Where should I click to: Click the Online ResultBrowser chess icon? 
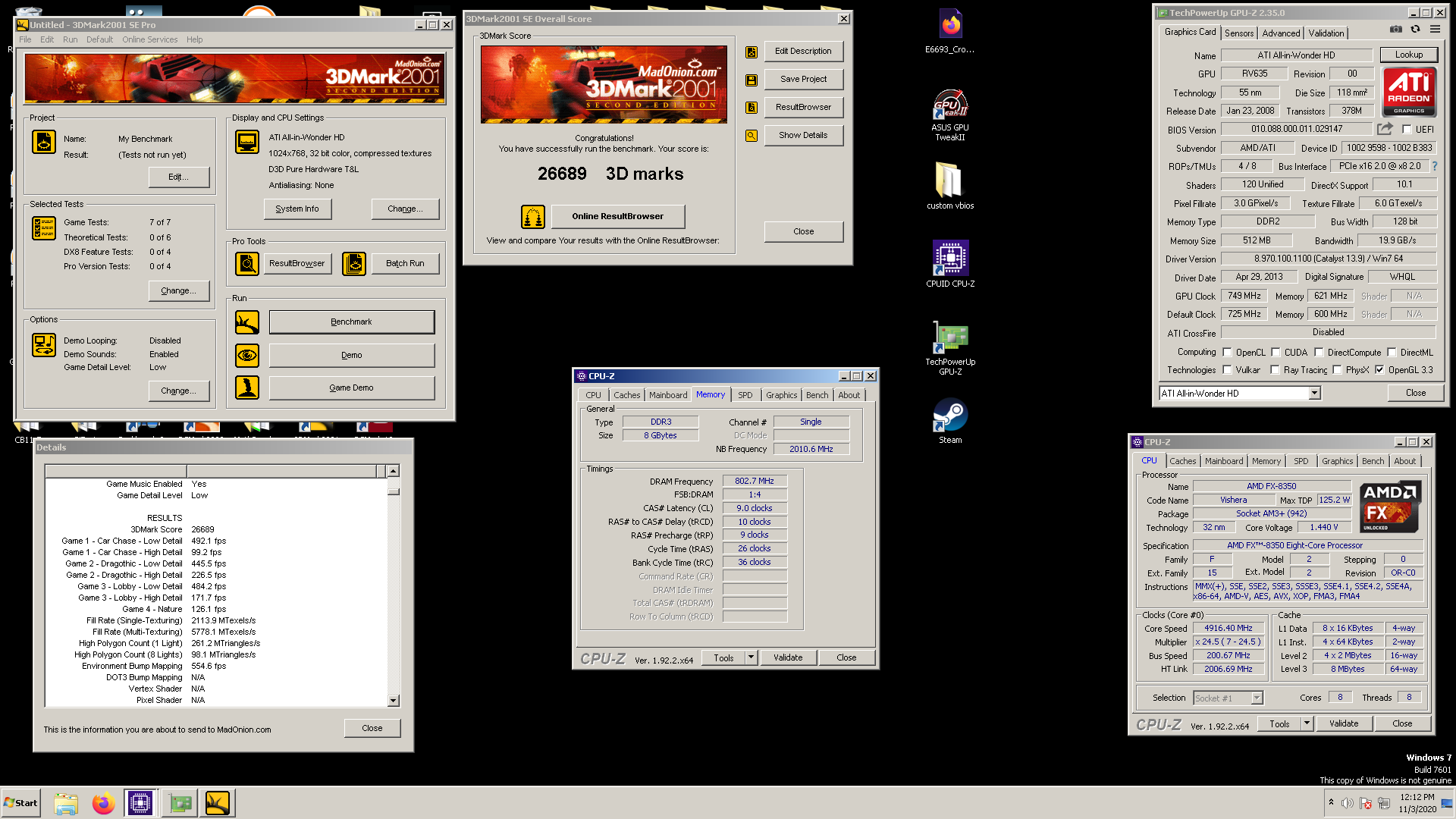(533, 217)
